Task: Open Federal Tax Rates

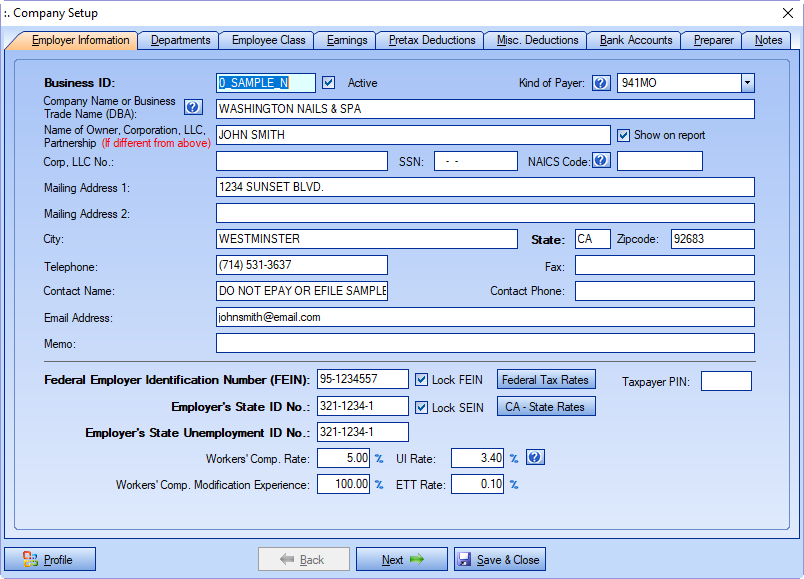Action: coord(546,380)
